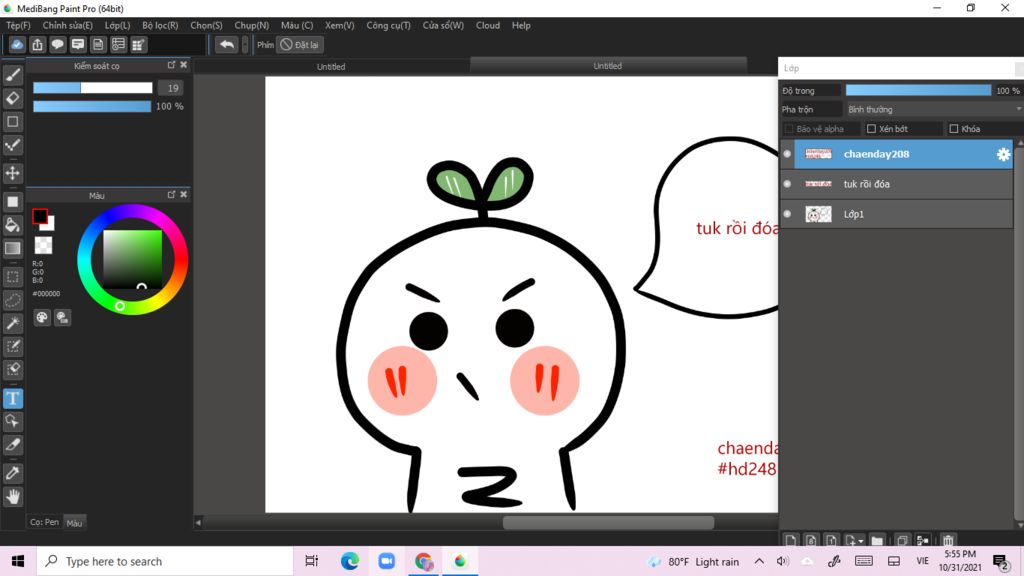This screenshot has height=576, width=1024.
Task: Toggle the Bảo vệ alpha checkbox
Action: [x=788, y=129]
